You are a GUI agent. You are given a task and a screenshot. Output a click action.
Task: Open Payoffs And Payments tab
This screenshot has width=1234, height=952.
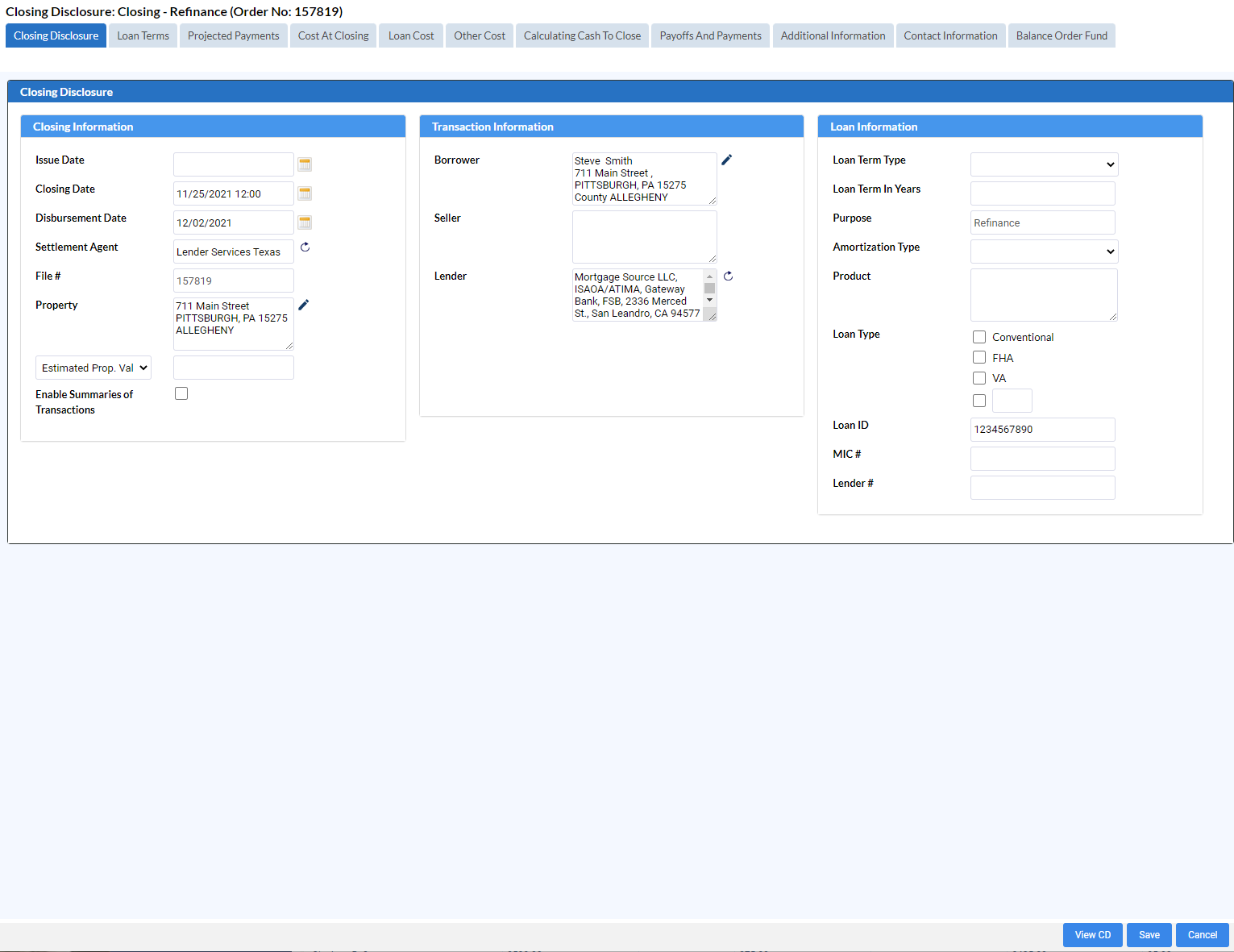point(710,35)
